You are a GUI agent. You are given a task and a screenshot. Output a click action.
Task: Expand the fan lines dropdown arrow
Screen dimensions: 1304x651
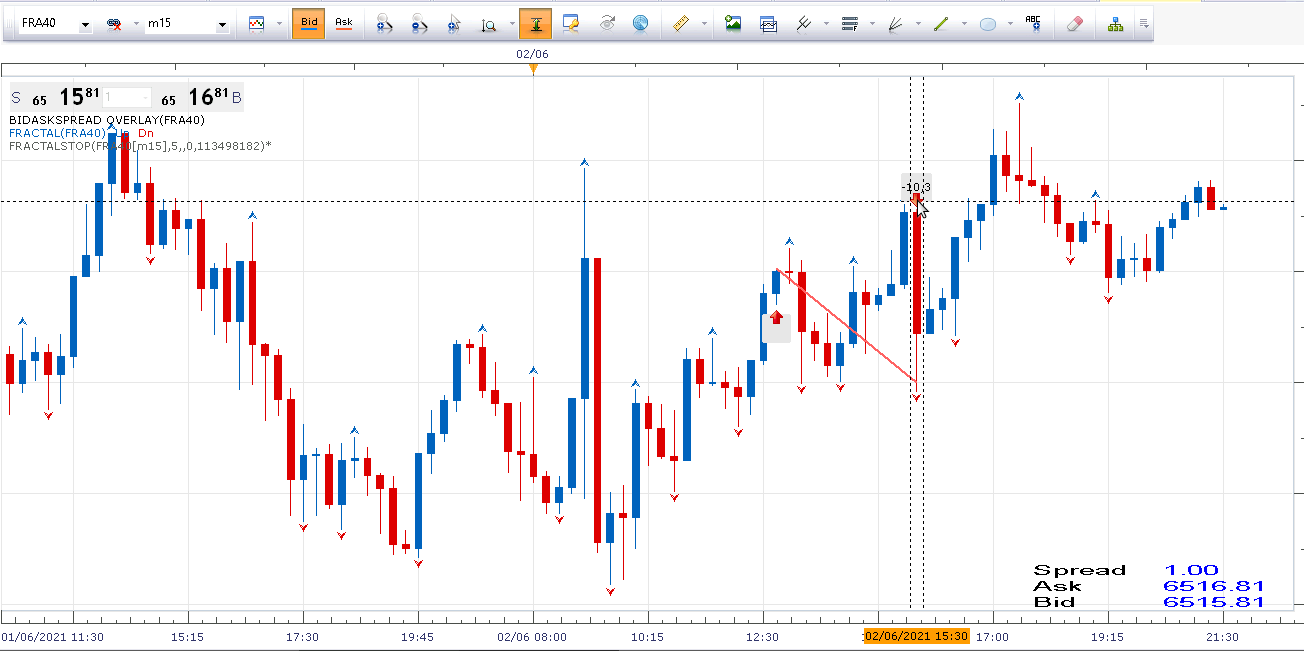pos(918,24)
